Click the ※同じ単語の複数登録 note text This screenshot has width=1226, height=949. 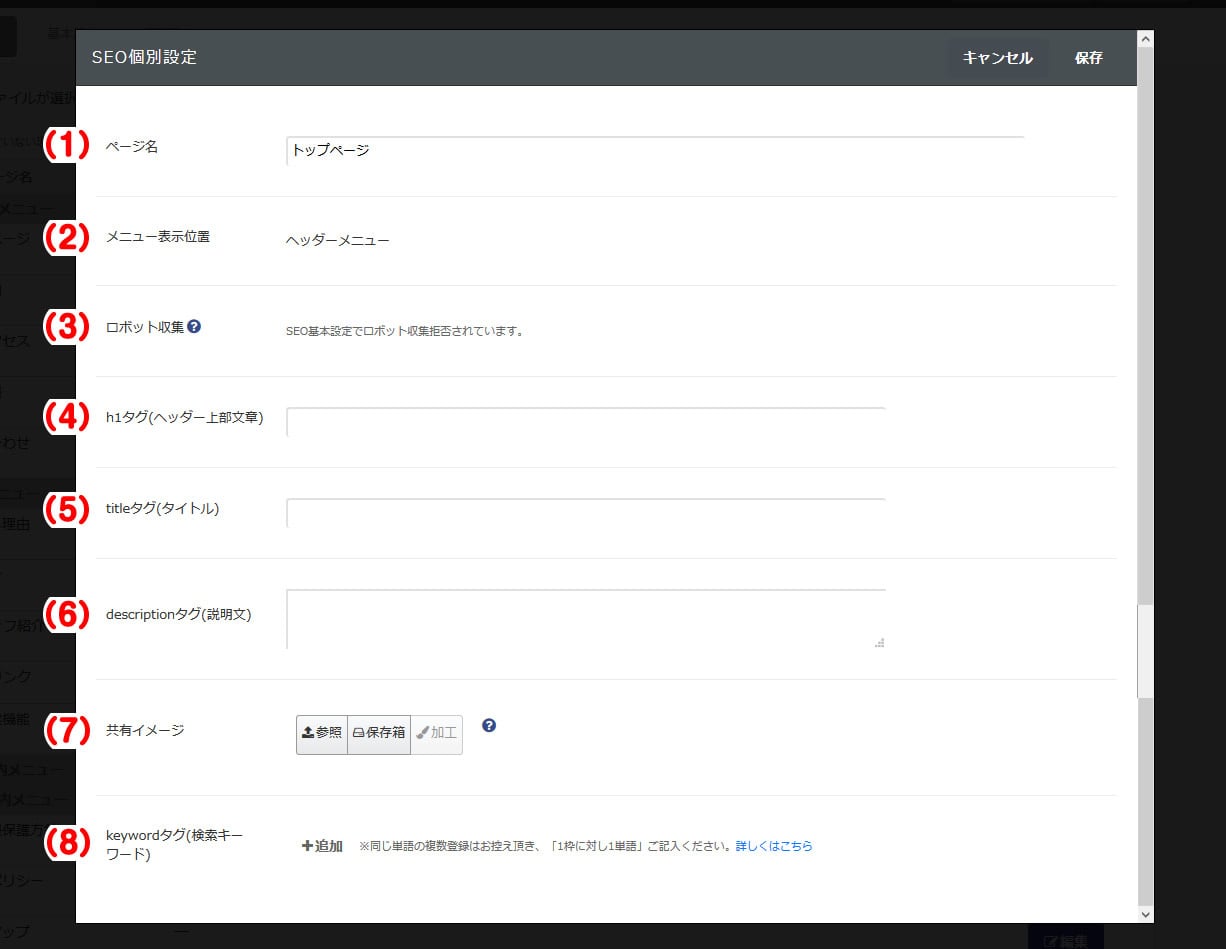pos(546,846)
